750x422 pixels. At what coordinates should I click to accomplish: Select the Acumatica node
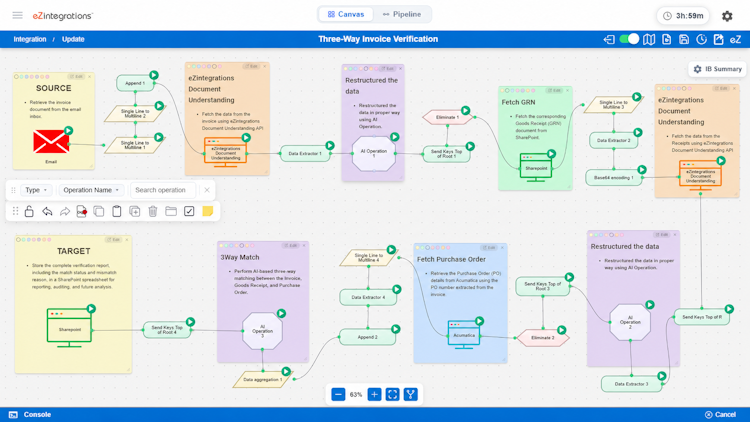tap(464, 334)
